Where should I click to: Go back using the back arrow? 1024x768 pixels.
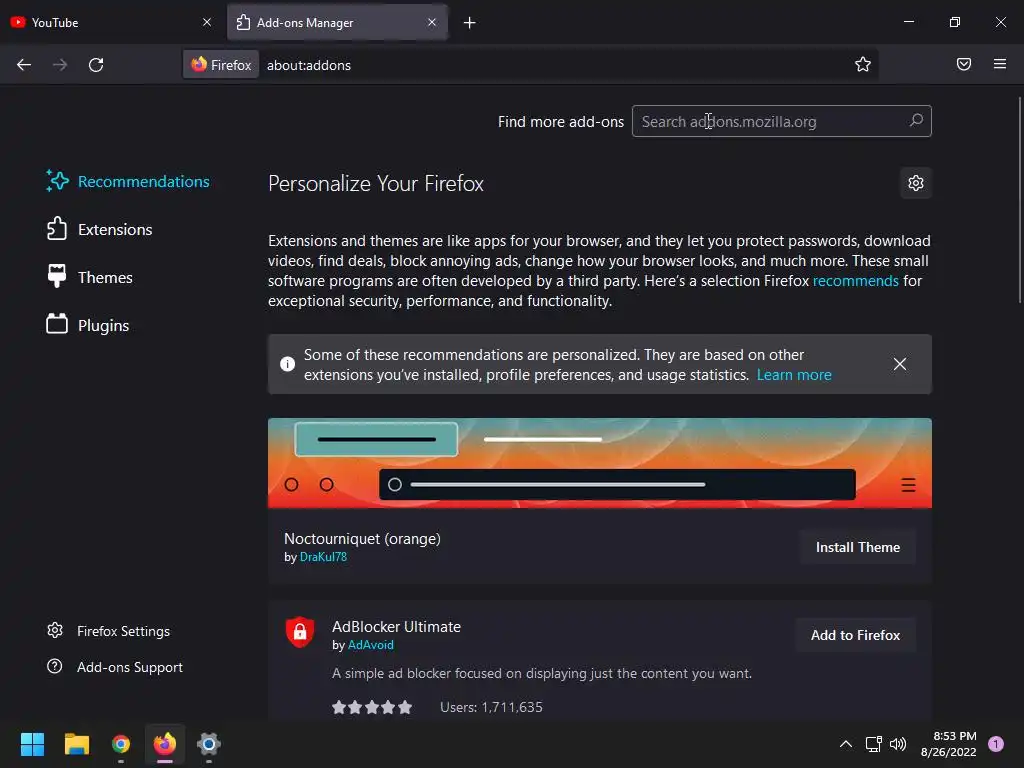tap(24, 65)
